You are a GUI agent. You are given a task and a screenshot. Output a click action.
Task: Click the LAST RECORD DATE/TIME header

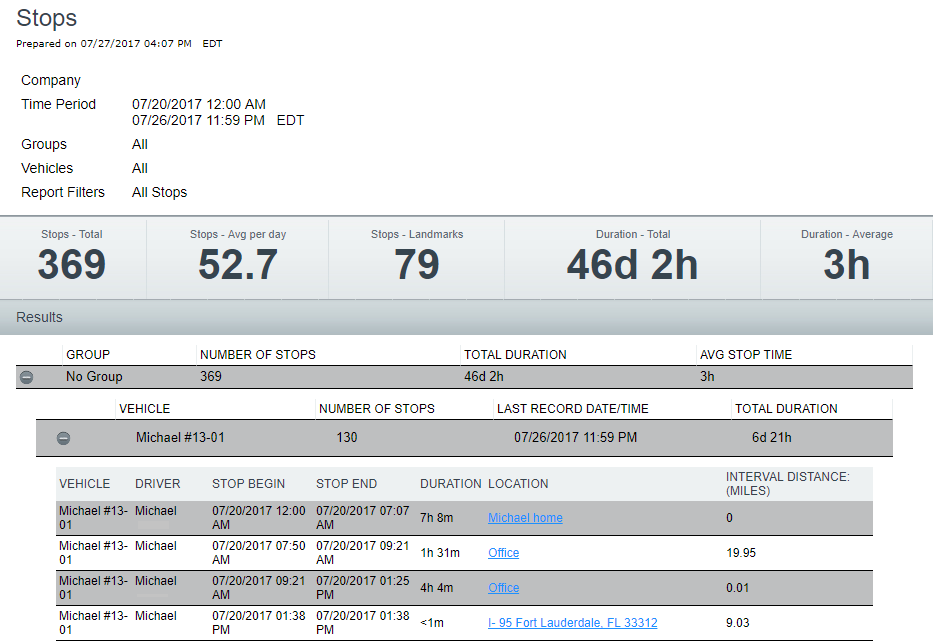coord(572,409)
